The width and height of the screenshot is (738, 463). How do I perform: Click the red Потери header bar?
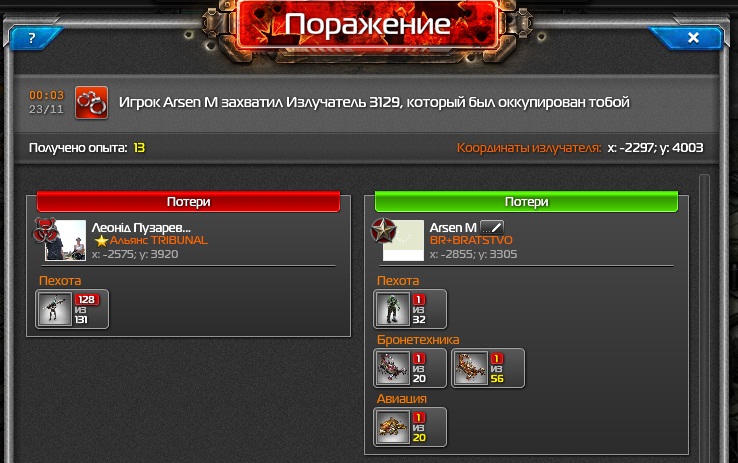coord(188,201)
